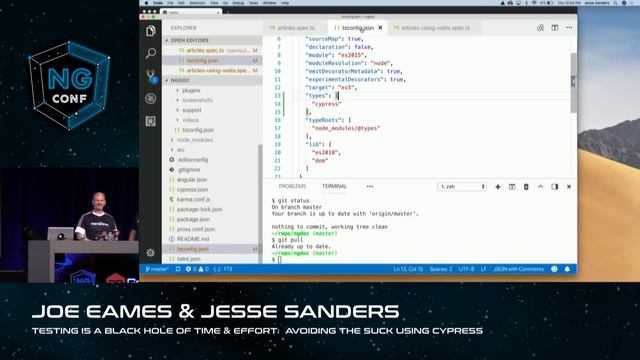Open the macOS Spotlight search icon
The width and height of the screenshot is (640, 360).
click(x=616, y=3)
